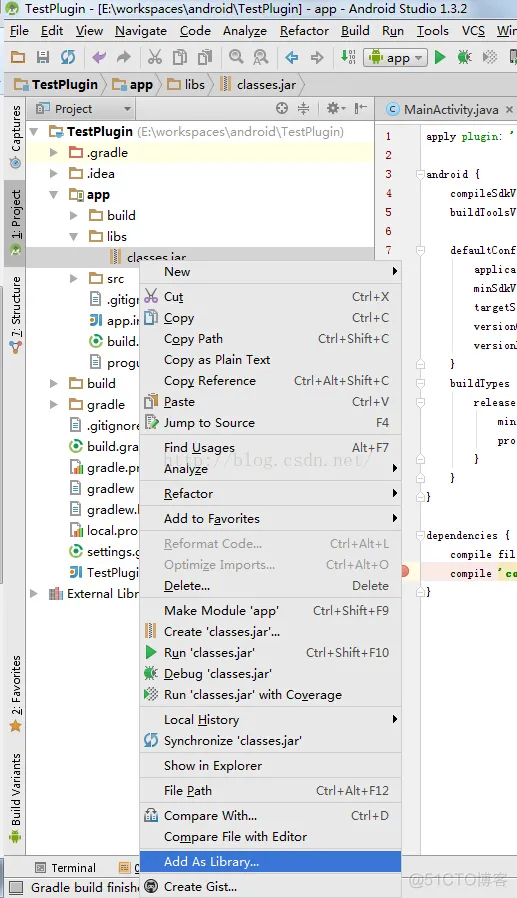Expand the src folder
The height and width of the screenshot is (898, 517).
pyautogui.click(x=74, y=278)
